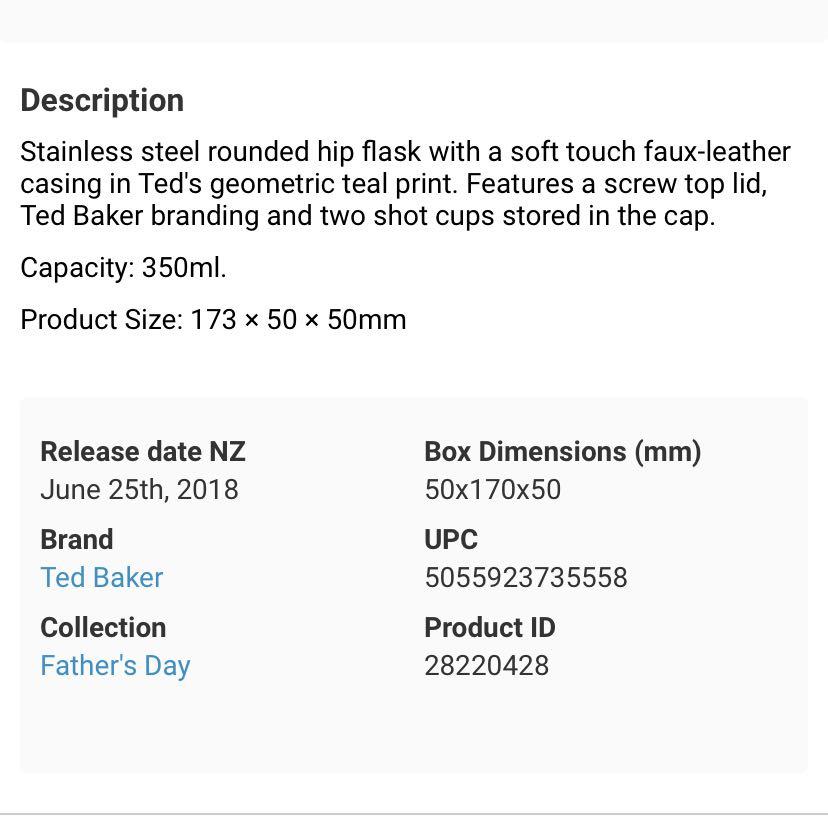Click the Product Size measurement line

coord(213,319)
